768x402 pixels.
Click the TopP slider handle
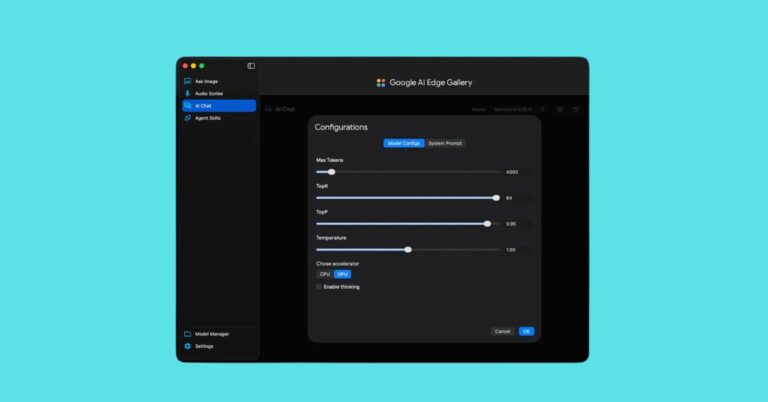coord(487,224)
